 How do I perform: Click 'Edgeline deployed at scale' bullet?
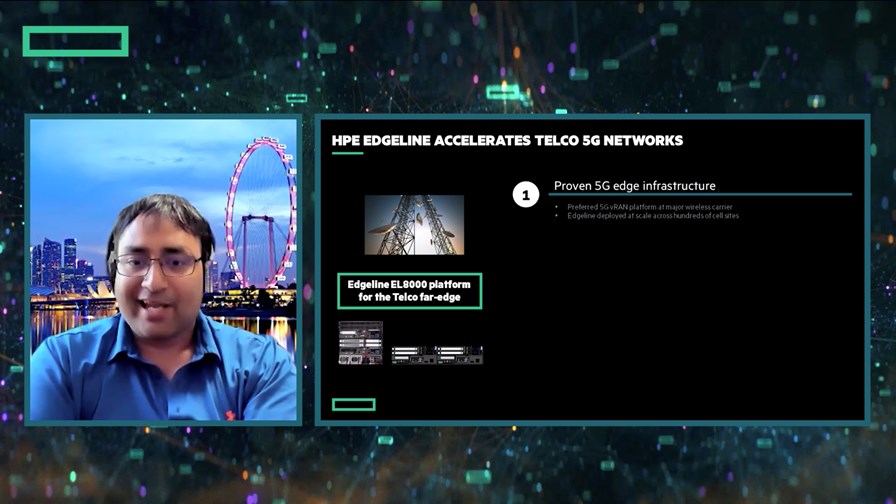tap(653, 216)
